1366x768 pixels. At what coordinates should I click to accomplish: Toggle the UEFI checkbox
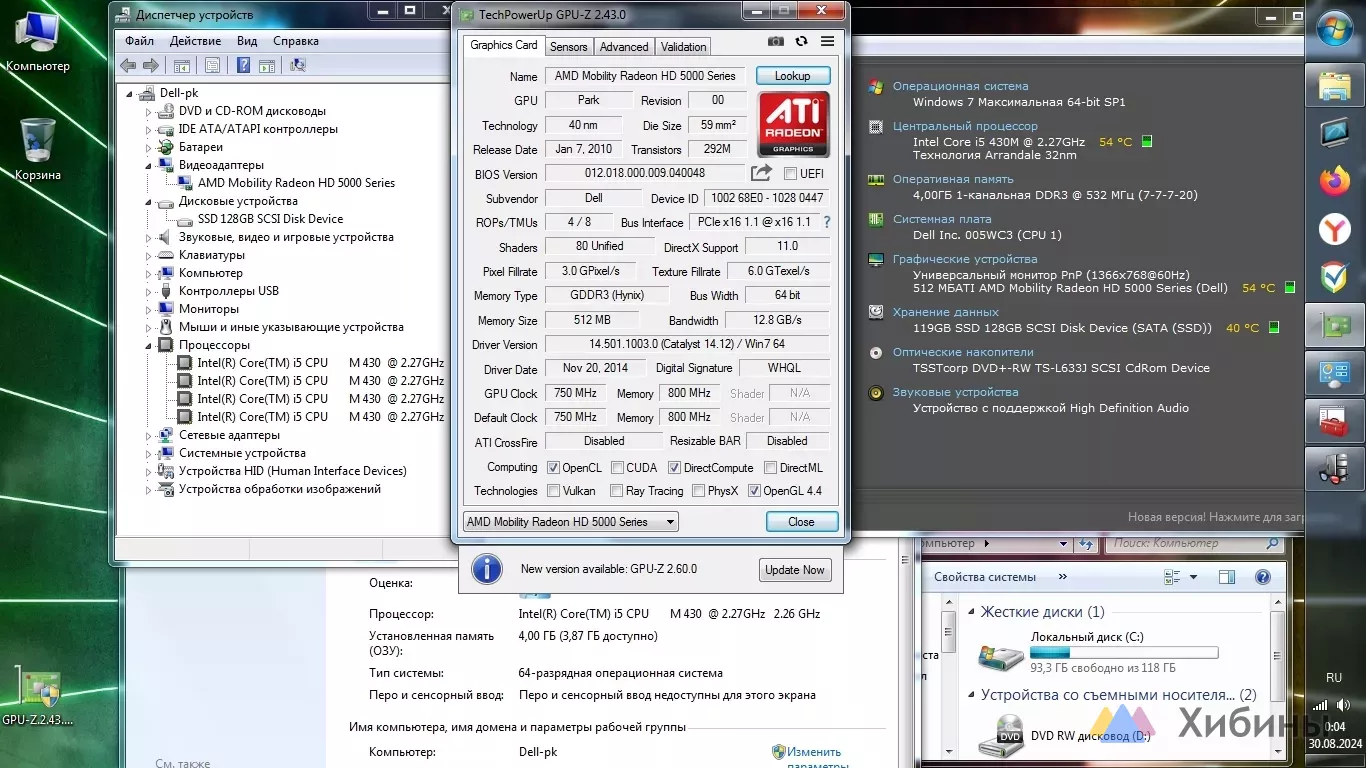coord(790,174)
